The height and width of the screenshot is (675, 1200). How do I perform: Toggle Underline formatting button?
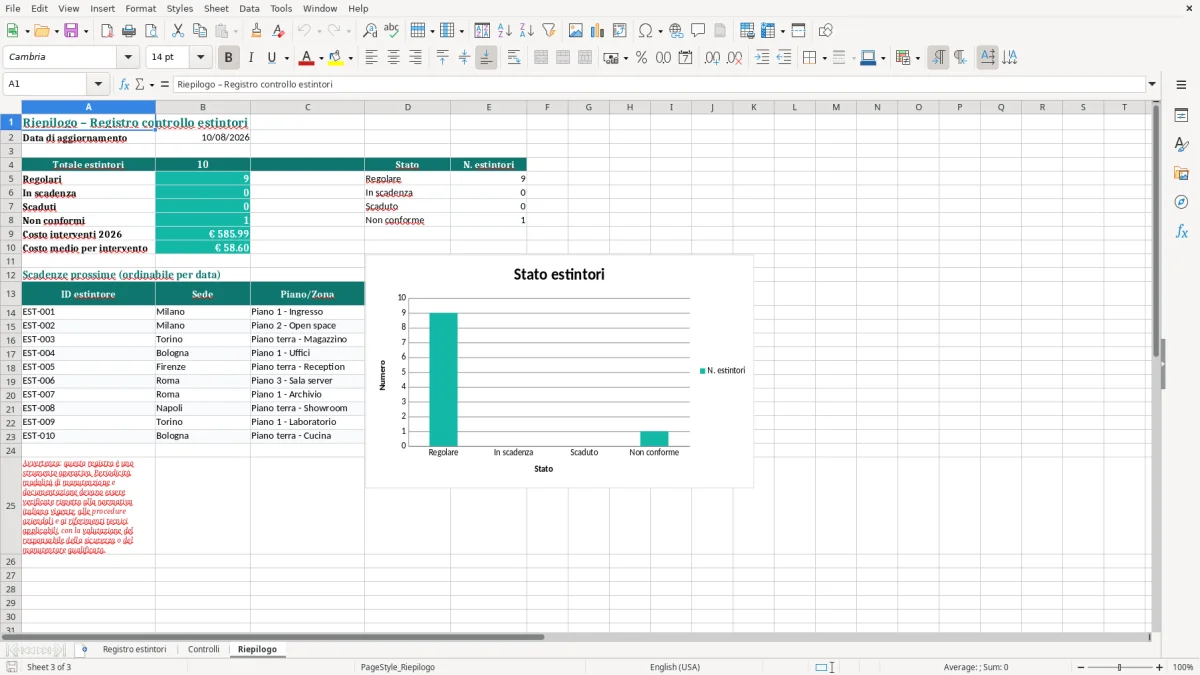tap(272, 58)
